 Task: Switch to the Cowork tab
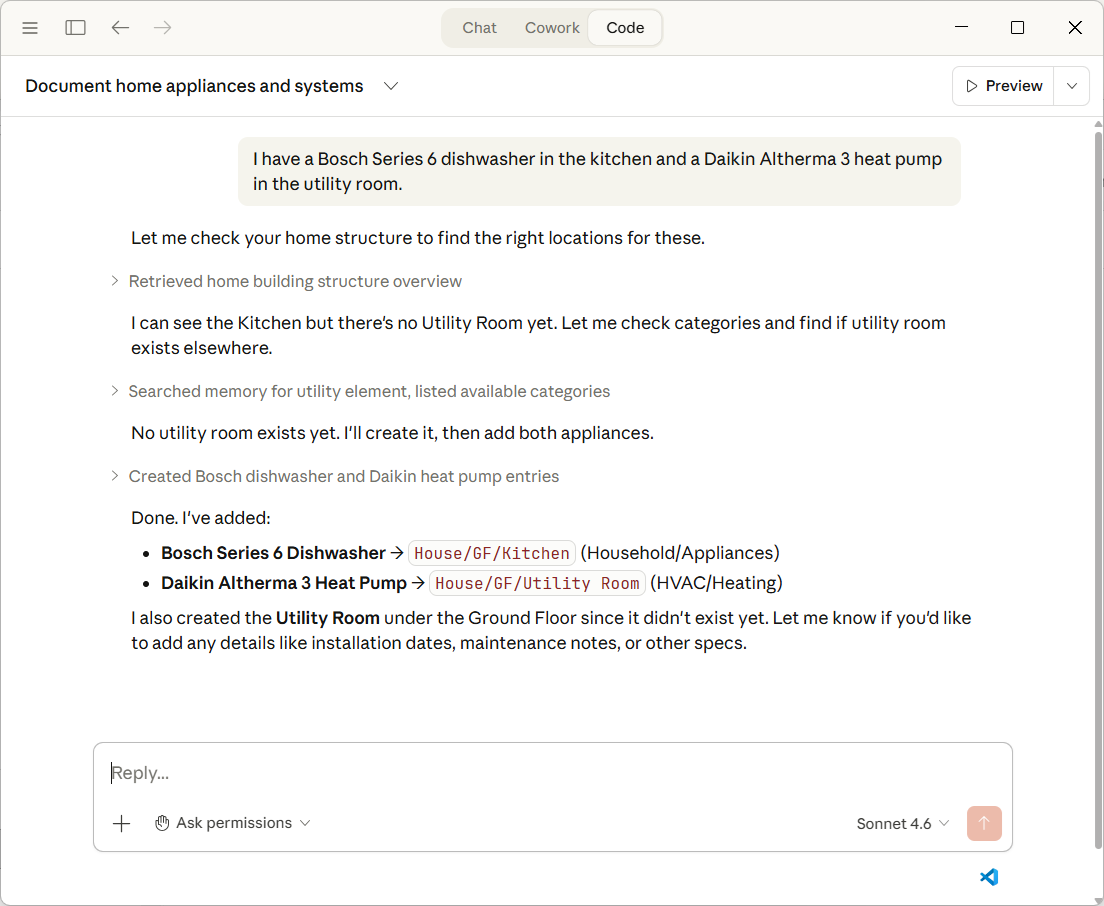tap(552, 27)
